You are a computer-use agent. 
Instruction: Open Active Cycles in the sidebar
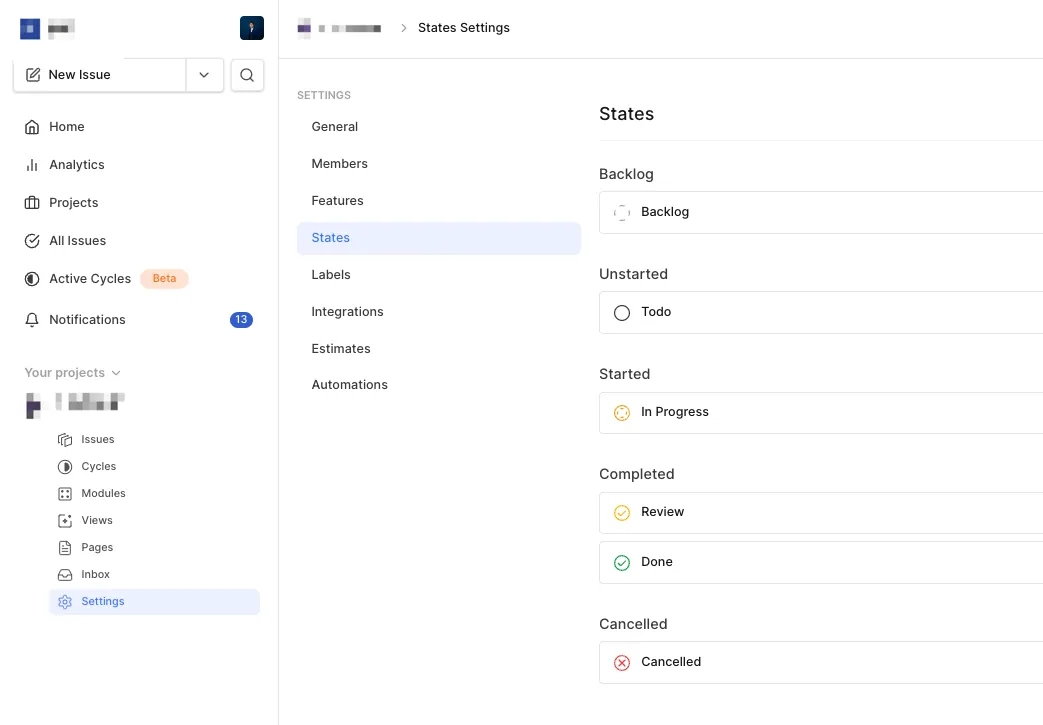pos(90,279)
